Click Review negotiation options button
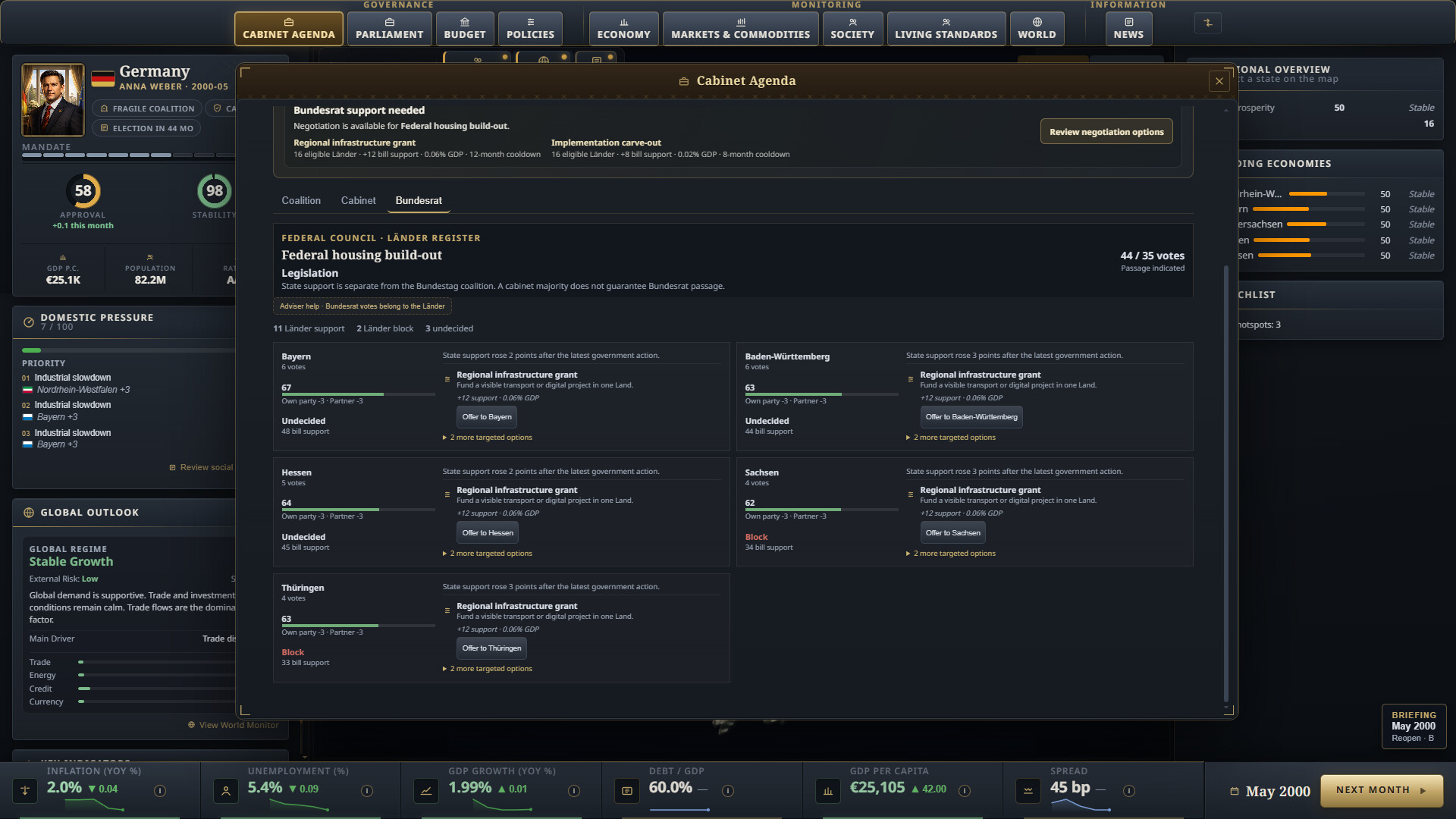 1106,132
